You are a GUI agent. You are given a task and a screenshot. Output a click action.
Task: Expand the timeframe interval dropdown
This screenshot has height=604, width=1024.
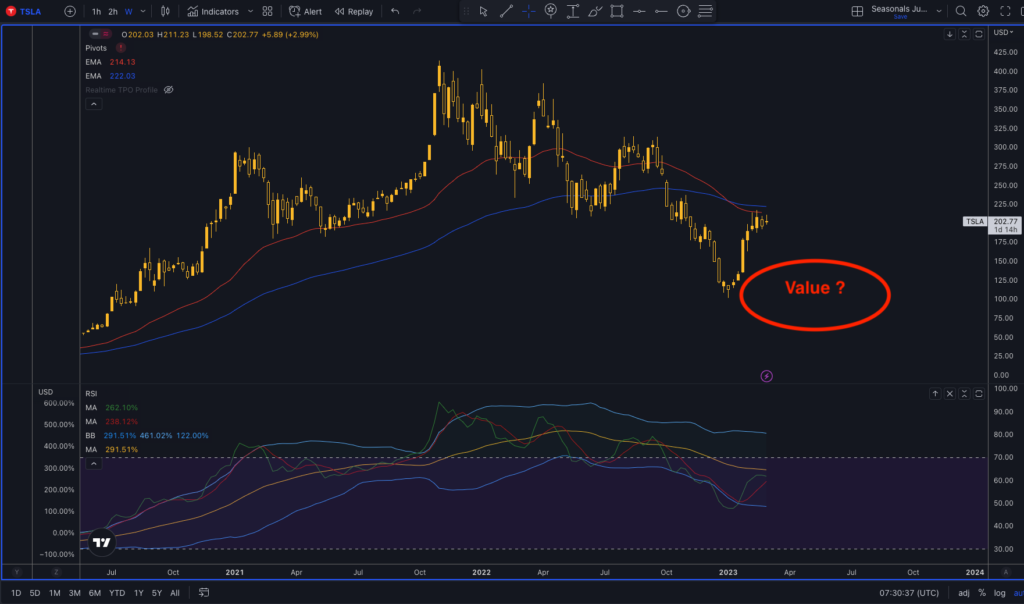(144, 11)
